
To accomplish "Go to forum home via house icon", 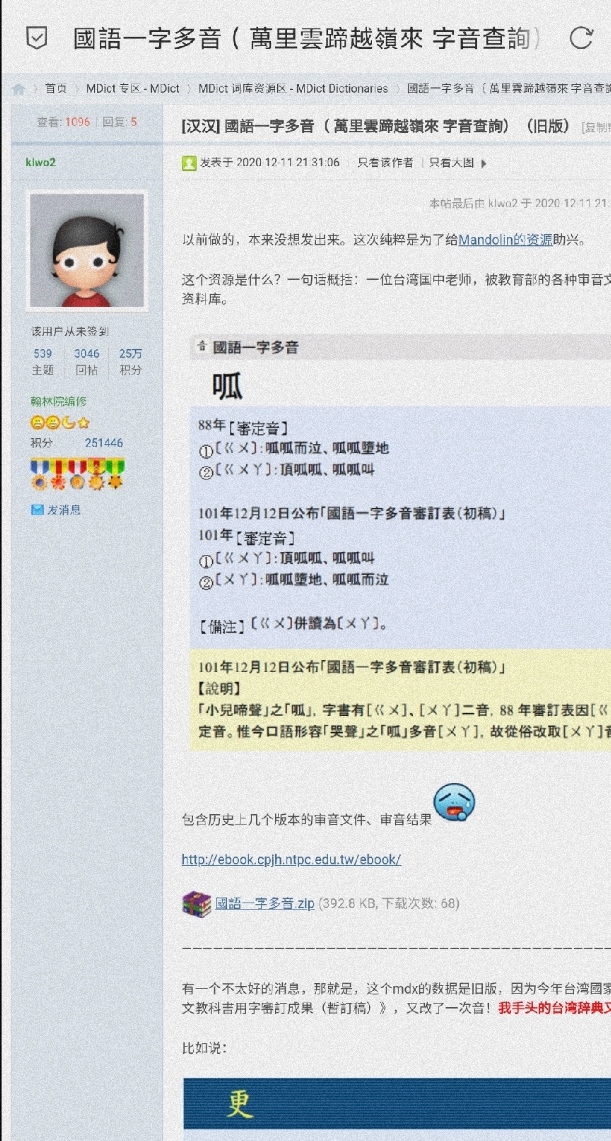I will point(18,89).
